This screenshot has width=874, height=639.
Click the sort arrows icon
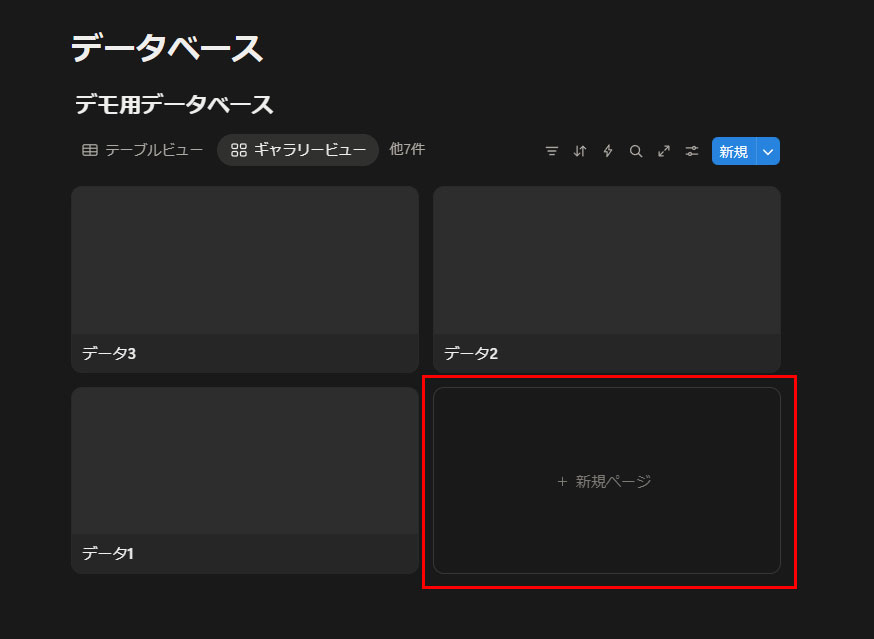click(580, 151)
